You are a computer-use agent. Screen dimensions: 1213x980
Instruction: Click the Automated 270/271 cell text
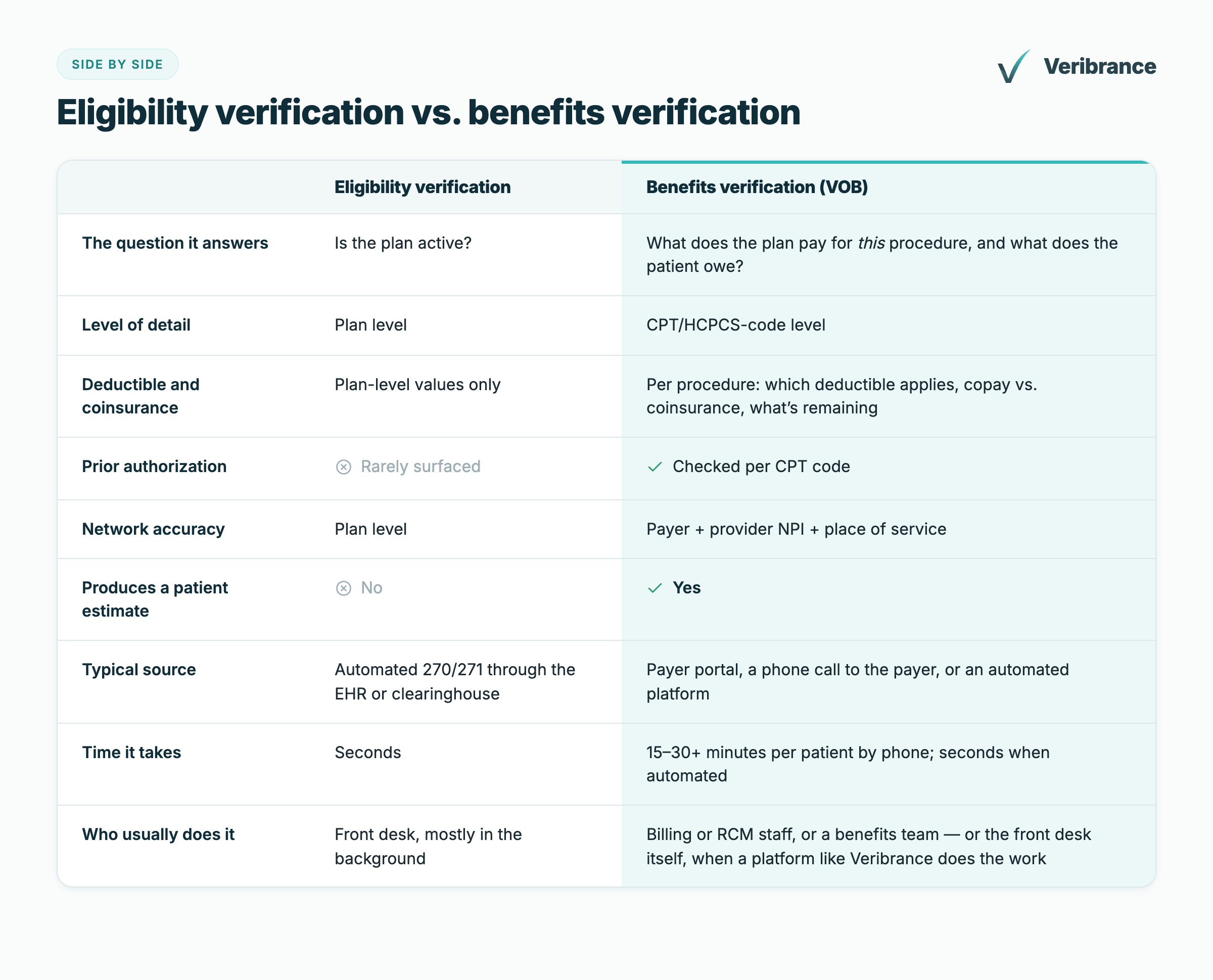[x=455, y=682]
